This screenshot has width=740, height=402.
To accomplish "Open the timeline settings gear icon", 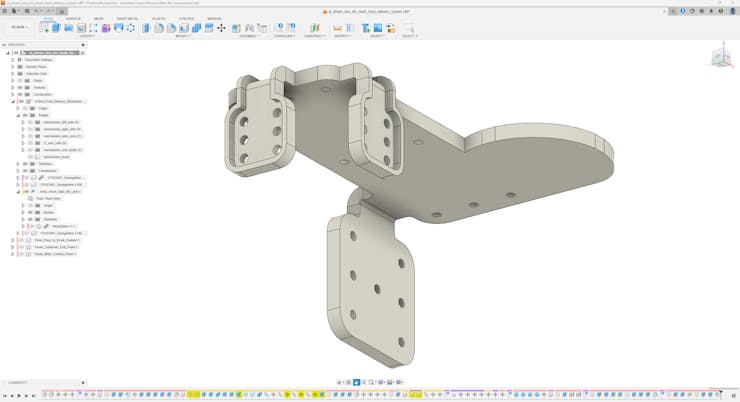I will click(734, 395).
